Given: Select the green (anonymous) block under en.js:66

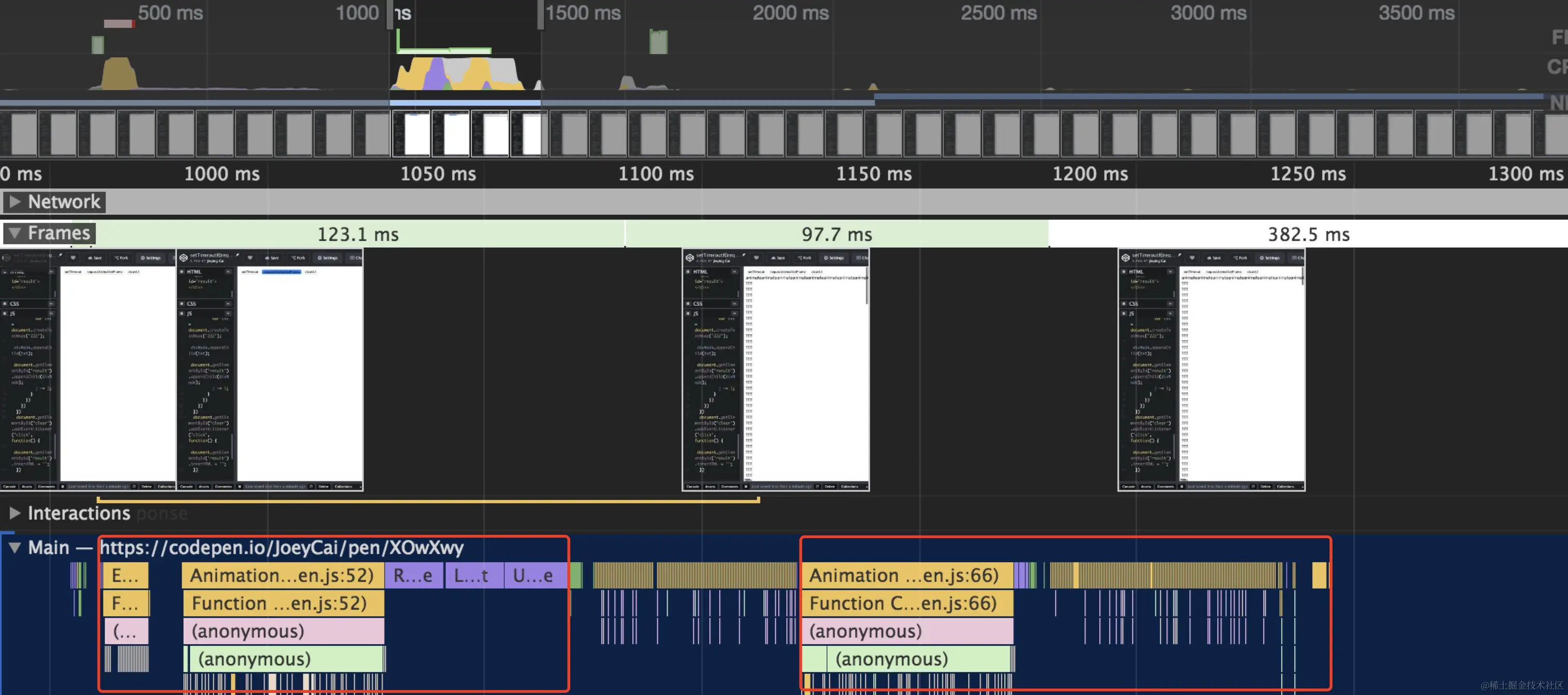Looking at the screenshot, I should [x=913, y=659].
